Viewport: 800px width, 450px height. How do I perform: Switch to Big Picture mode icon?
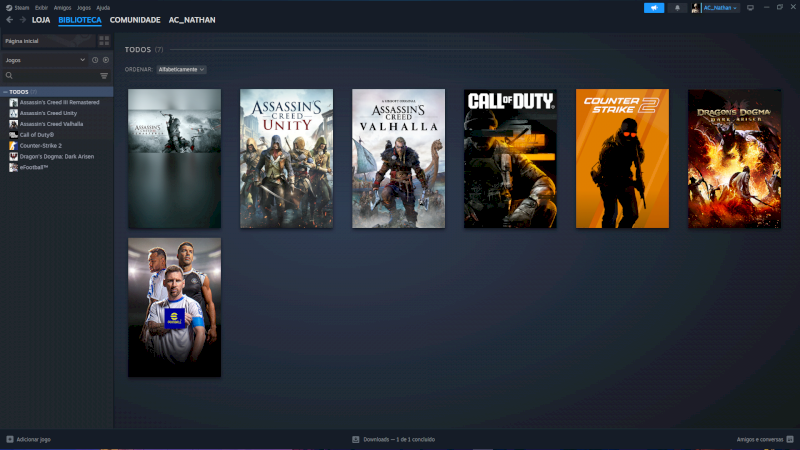[750, 8]
